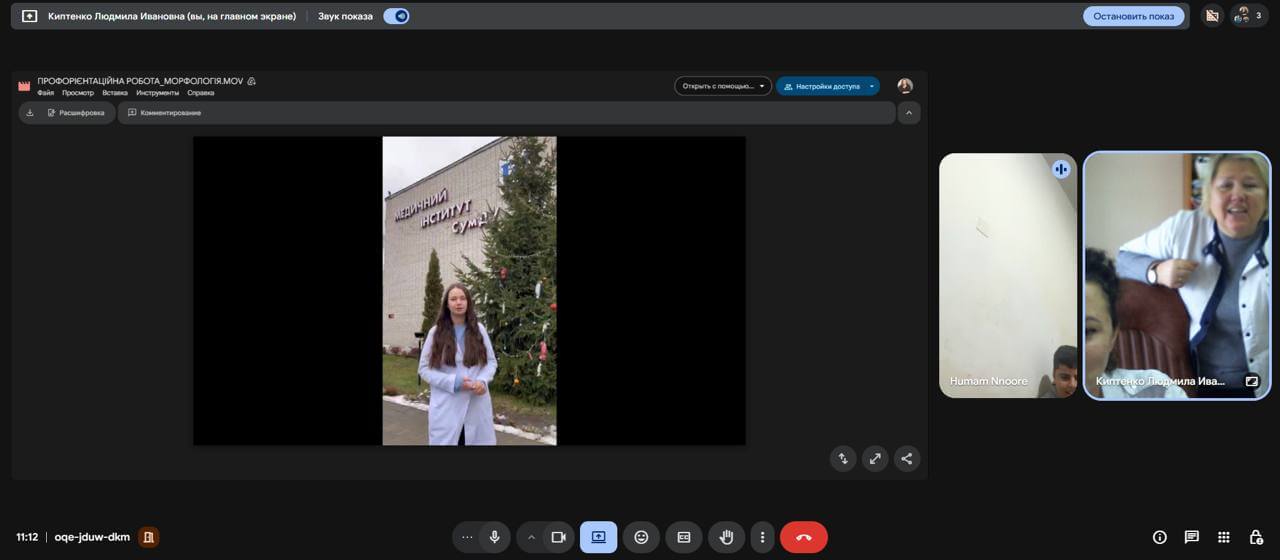Expand video settings arrow next to camera
The image size is (1280, 560).
point(531,537)
